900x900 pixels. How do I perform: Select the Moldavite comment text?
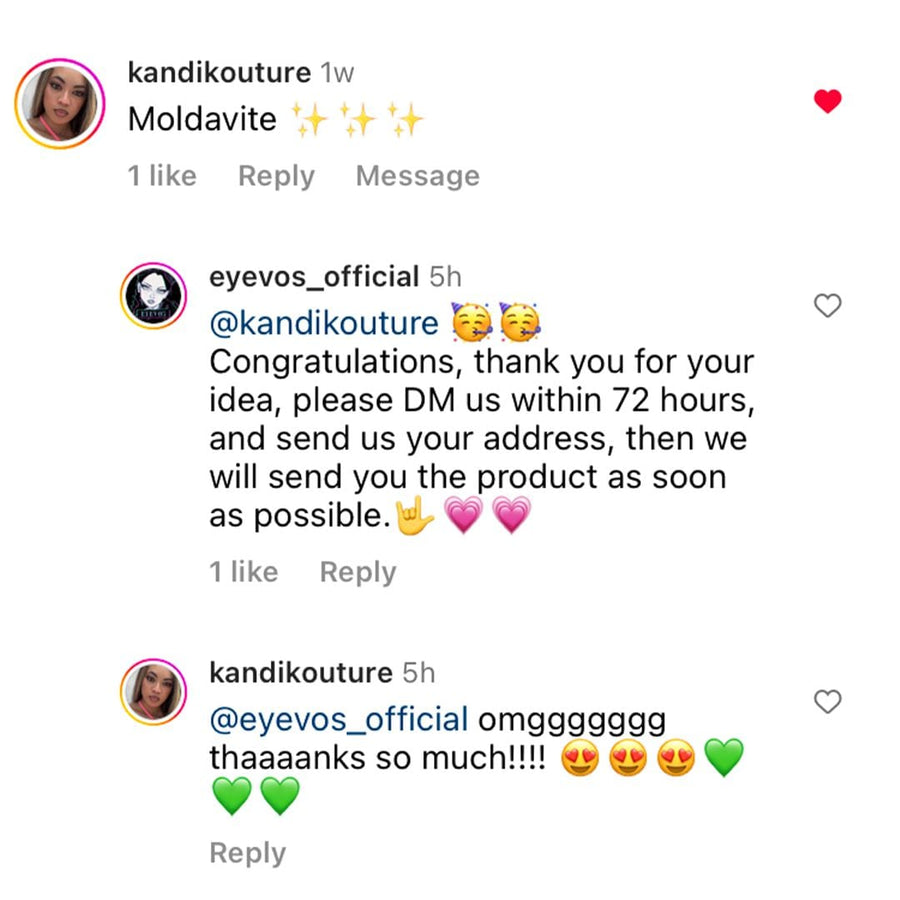tap(202, 120)
